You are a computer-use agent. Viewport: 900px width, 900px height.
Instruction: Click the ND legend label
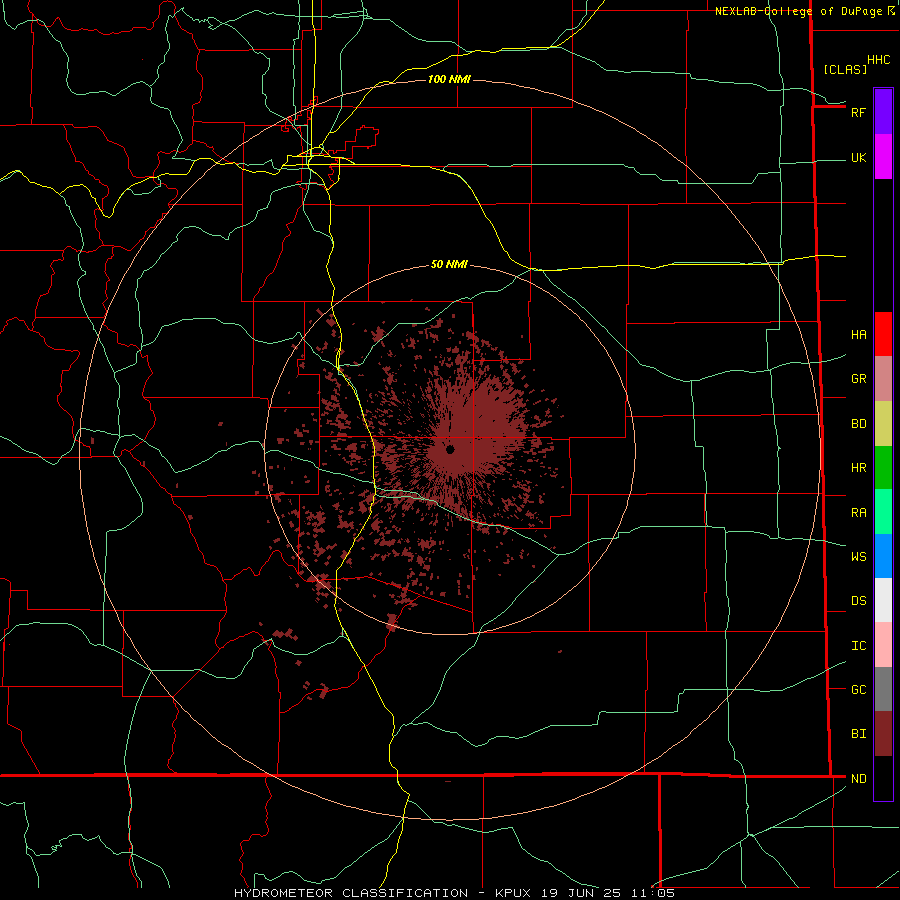858,779
